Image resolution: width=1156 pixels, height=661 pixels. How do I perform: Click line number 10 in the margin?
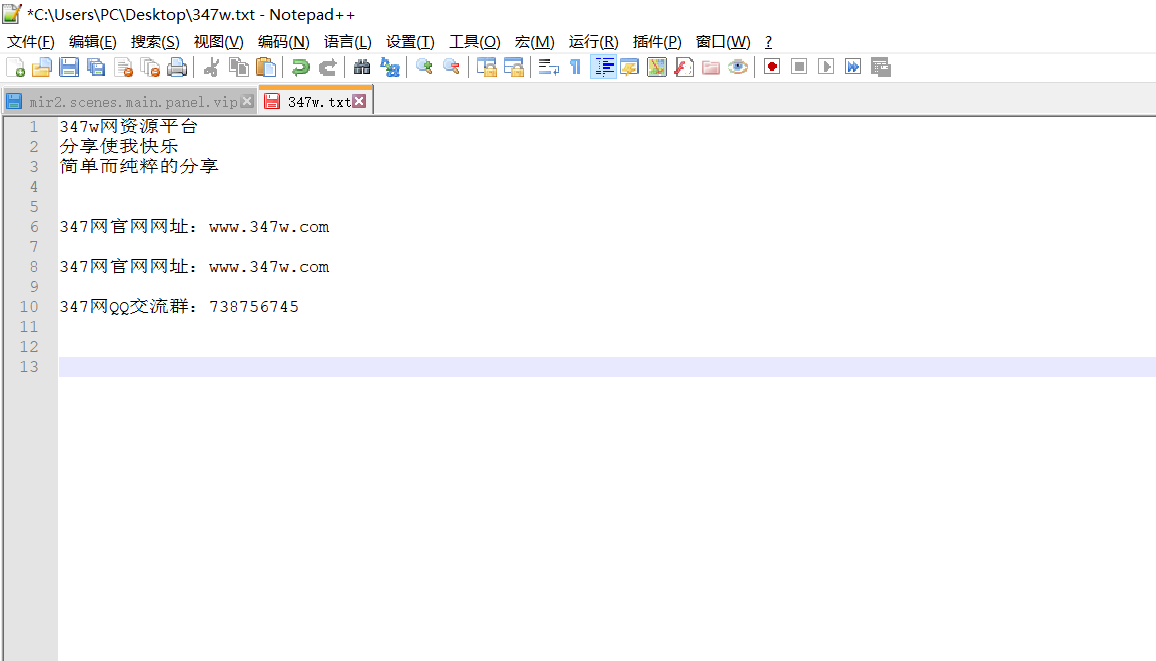[29, 307]
